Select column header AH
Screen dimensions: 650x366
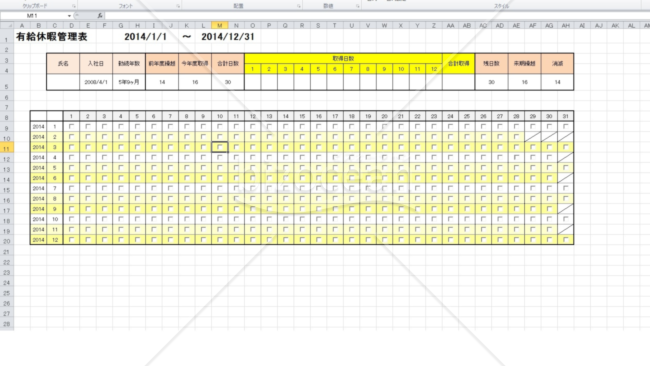566,25
